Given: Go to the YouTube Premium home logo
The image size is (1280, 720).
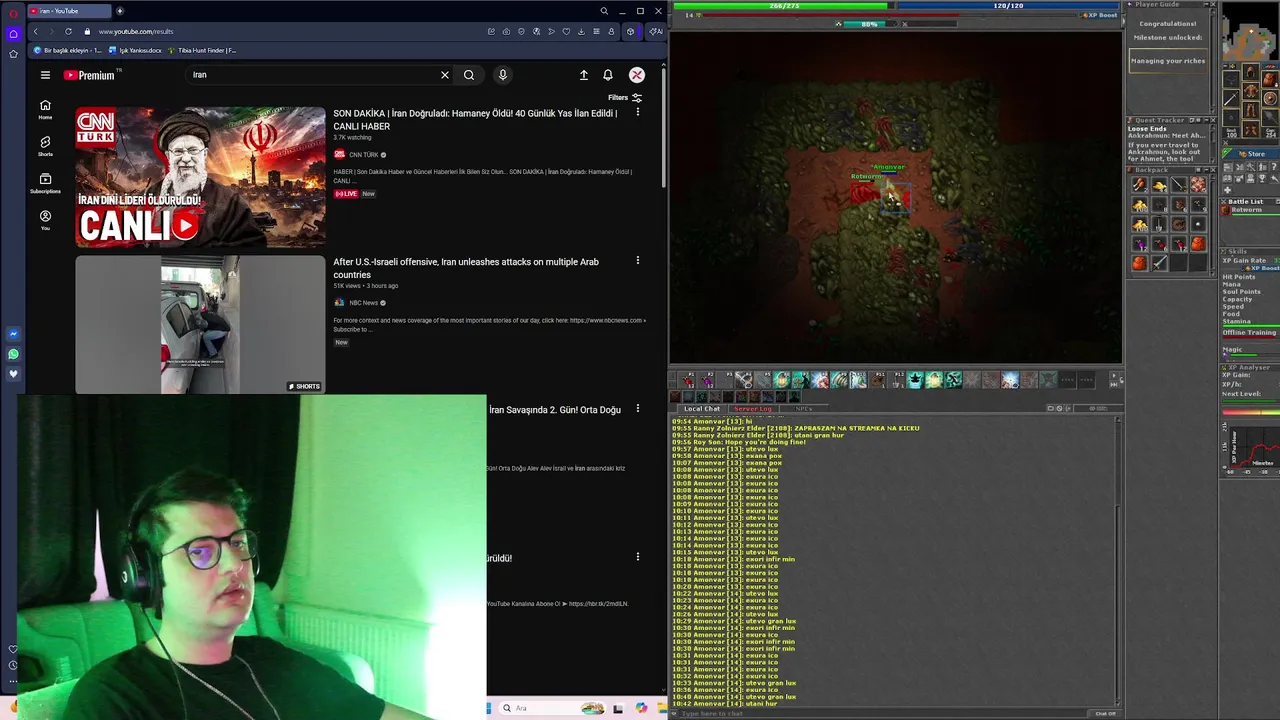Looking at the screenshot, I should pos(90,75).
